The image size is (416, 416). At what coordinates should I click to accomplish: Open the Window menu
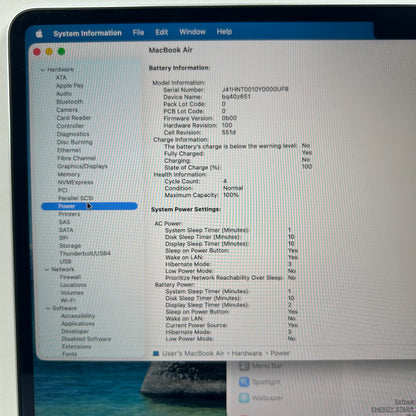192,32
